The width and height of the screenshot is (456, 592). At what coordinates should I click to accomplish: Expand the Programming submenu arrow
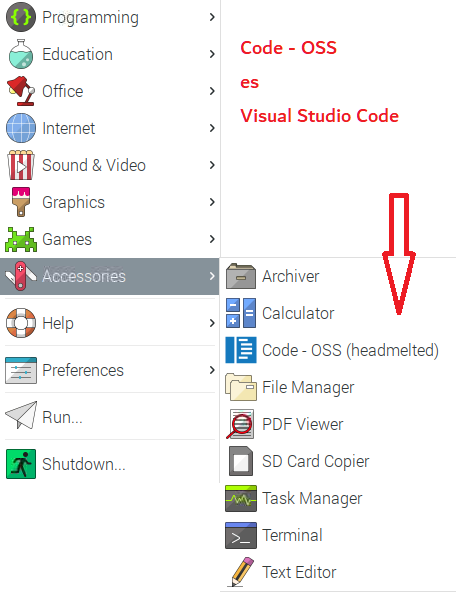(212, 17)
